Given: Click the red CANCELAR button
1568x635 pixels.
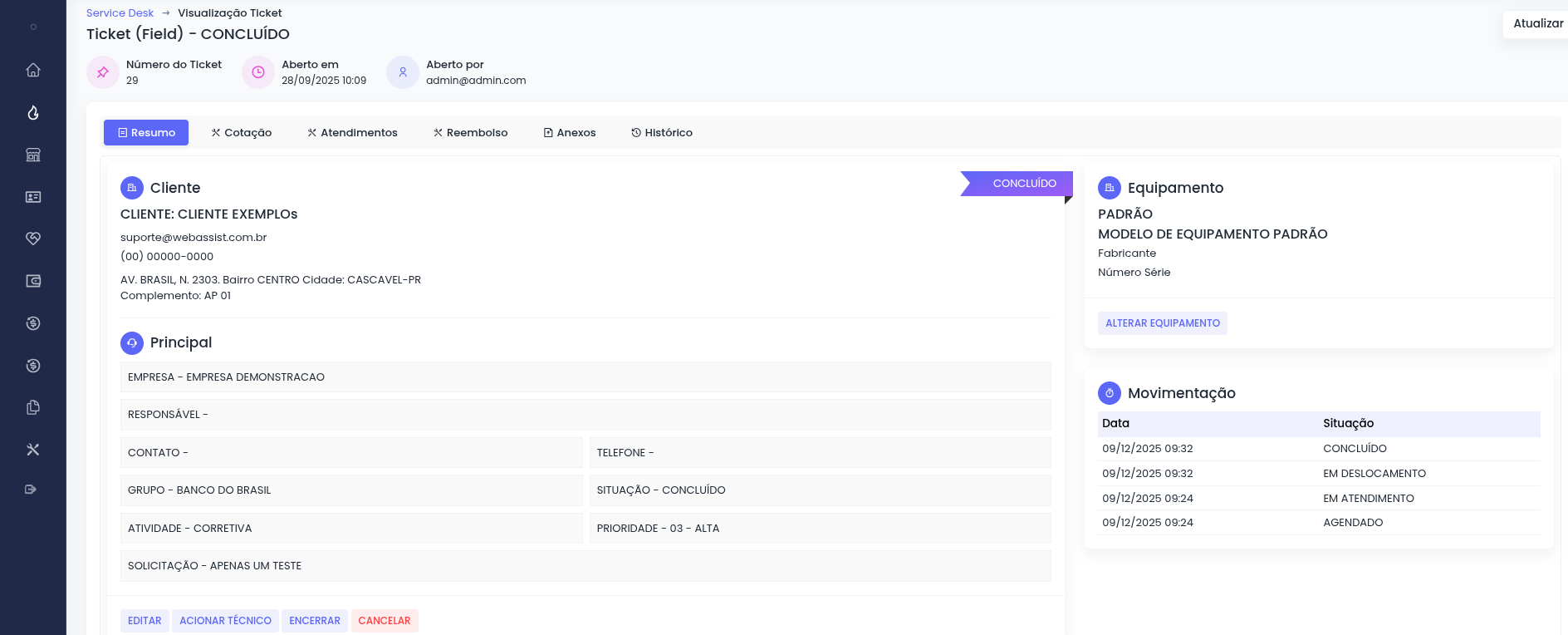Looking at the screenshot, I should pos(385,621).
